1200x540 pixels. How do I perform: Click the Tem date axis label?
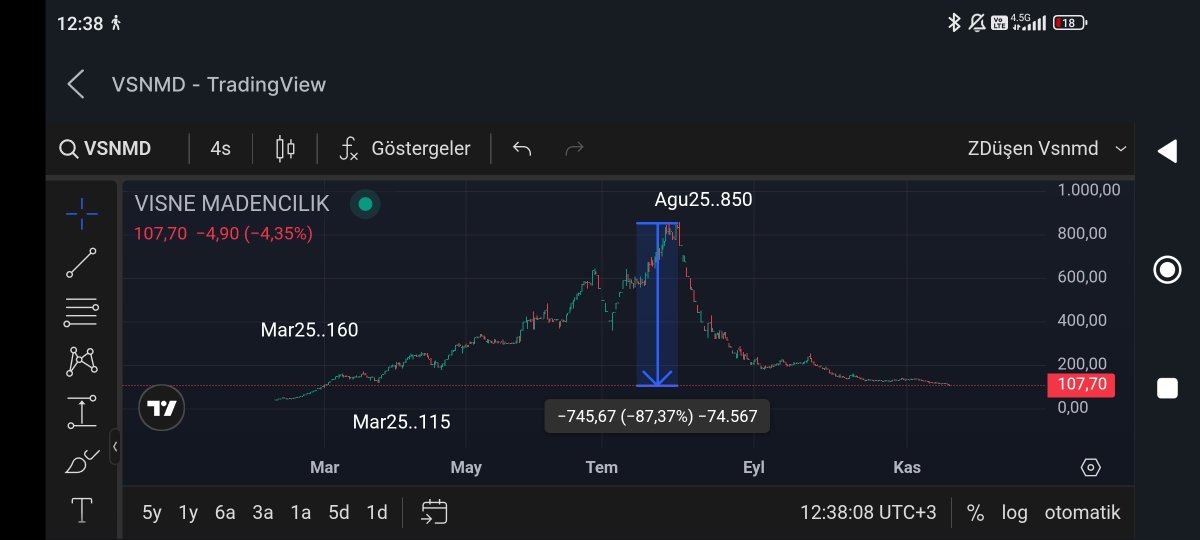pyautogui.click(x=602, y=467)
